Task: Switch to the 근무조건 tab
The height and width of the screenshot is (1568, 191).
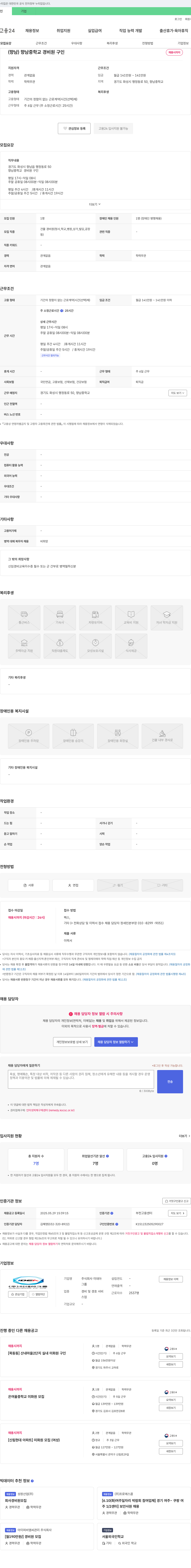Action: 41,43
